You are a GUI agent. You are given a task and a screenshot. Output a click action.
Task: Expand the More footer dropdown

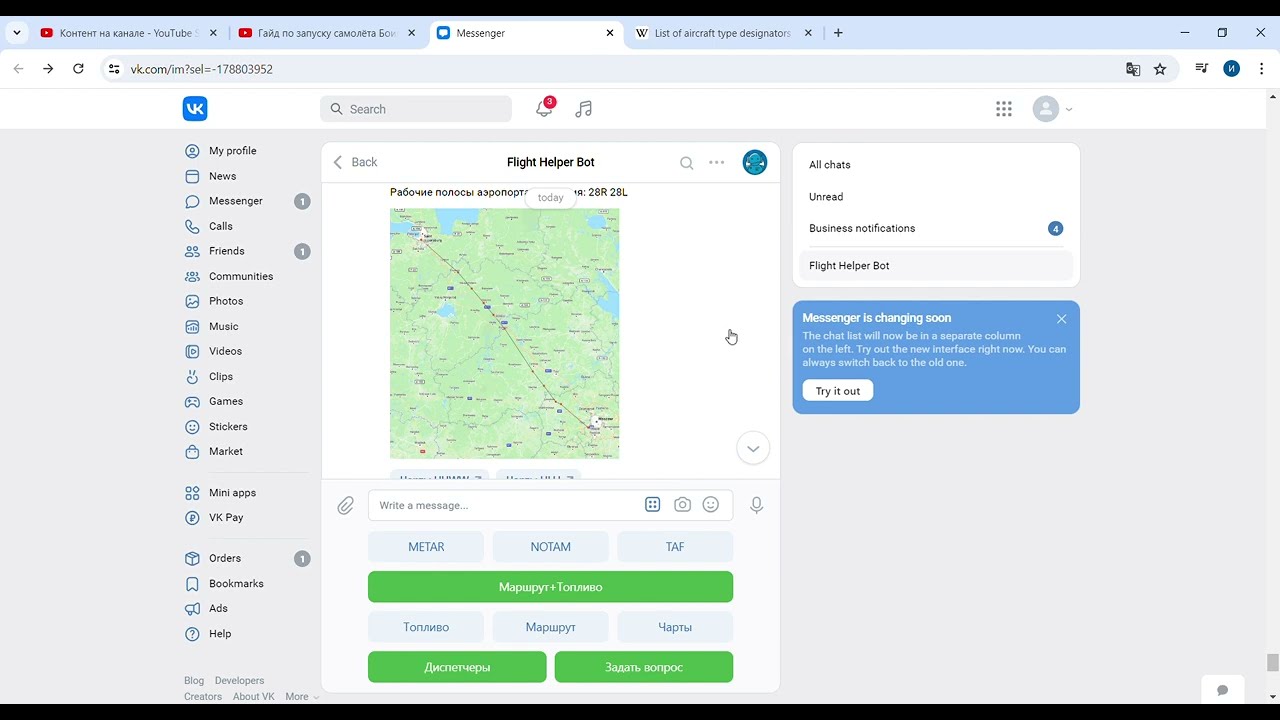tap(302, 697)
